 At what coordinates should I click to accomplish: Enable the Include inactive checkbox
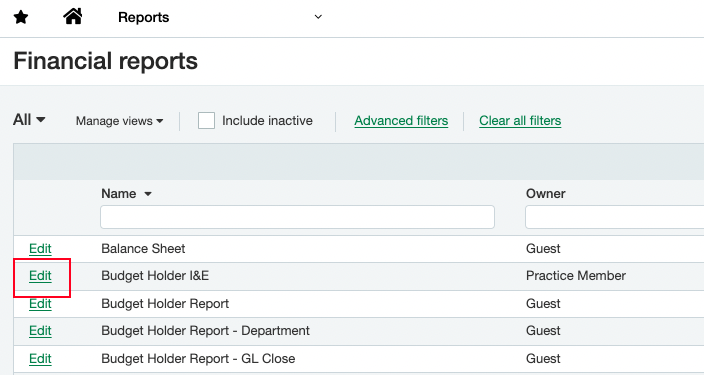coord(207,121)
